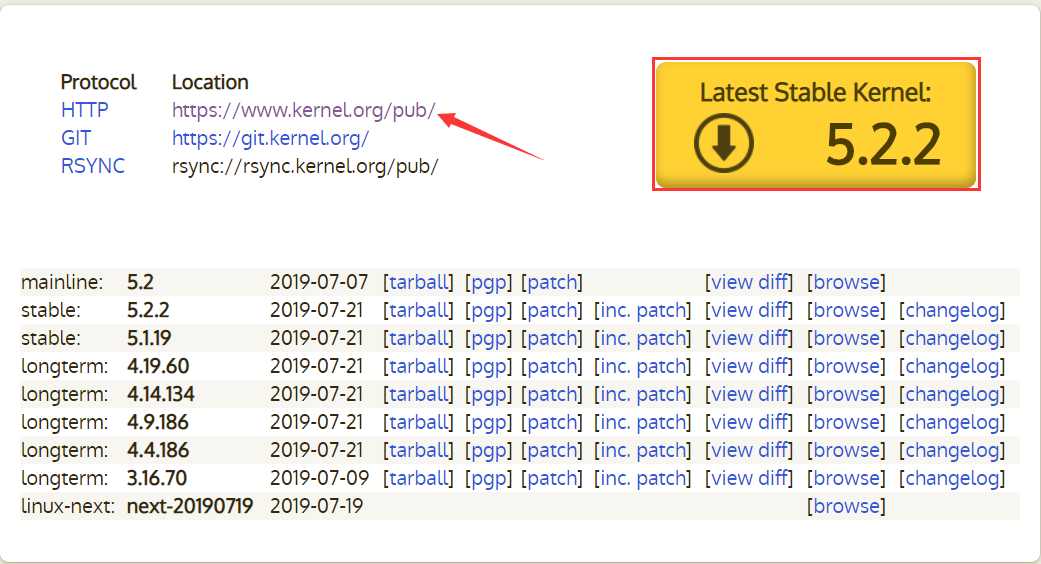Screen dimensions: 1041x564
Task: Open patch for longterm 4.9.186
Action: 552,423
